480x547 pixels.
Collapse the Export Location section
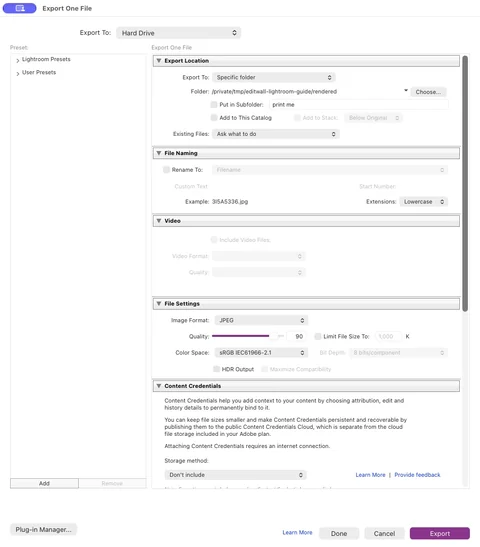pyautogui.click(x=159, y=61)
